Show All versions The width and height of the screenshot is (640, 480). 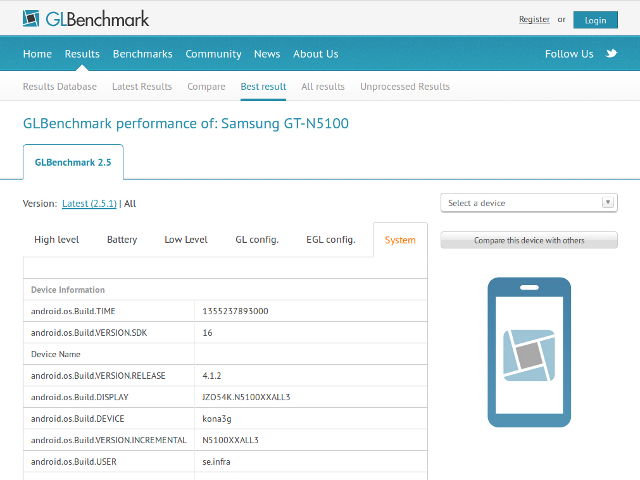pyautogui.click(x=130, y=203)
